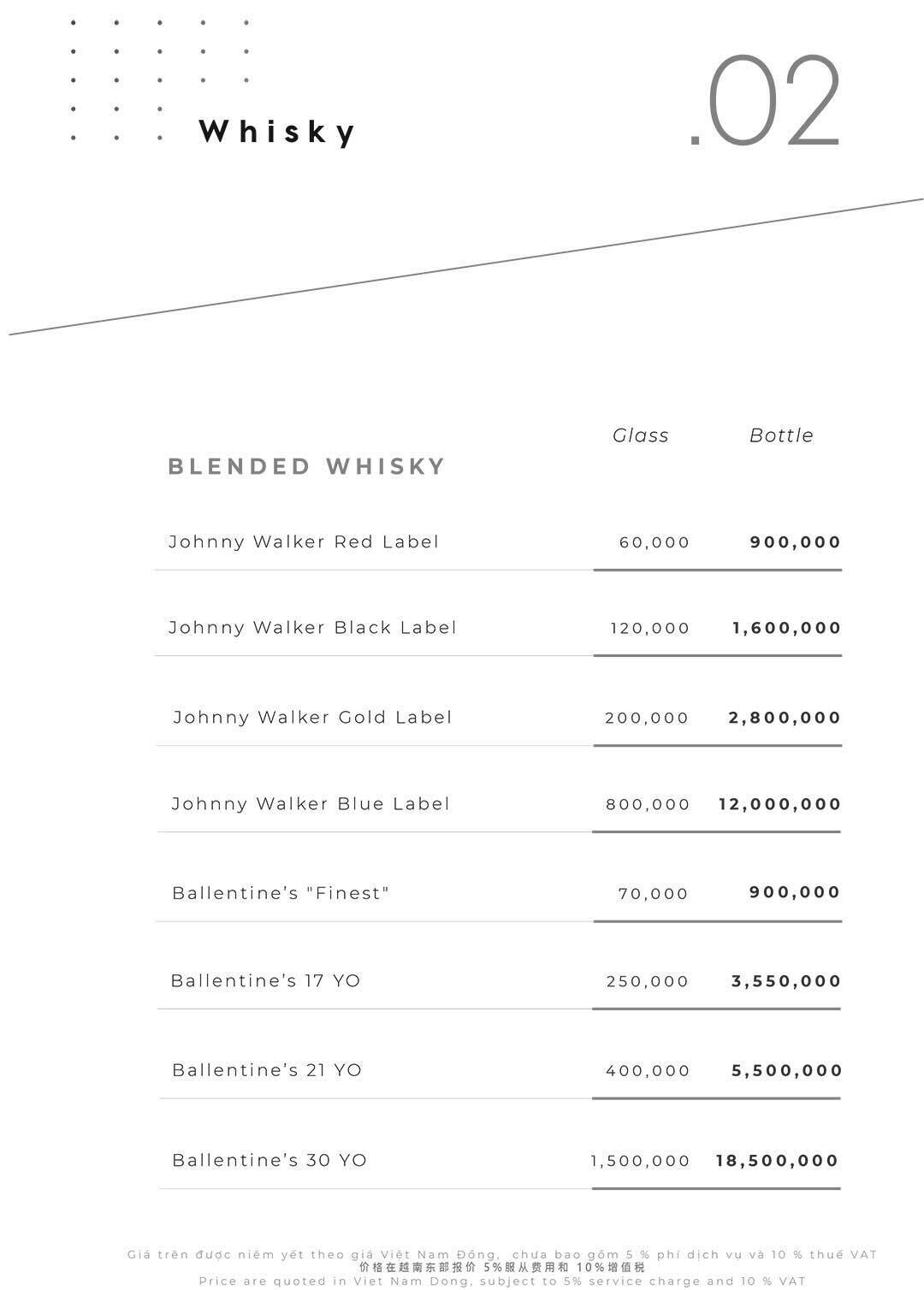The image size is (924, 1290).
Task: Click the 60,000 glass price
Action: coord(654,542)
